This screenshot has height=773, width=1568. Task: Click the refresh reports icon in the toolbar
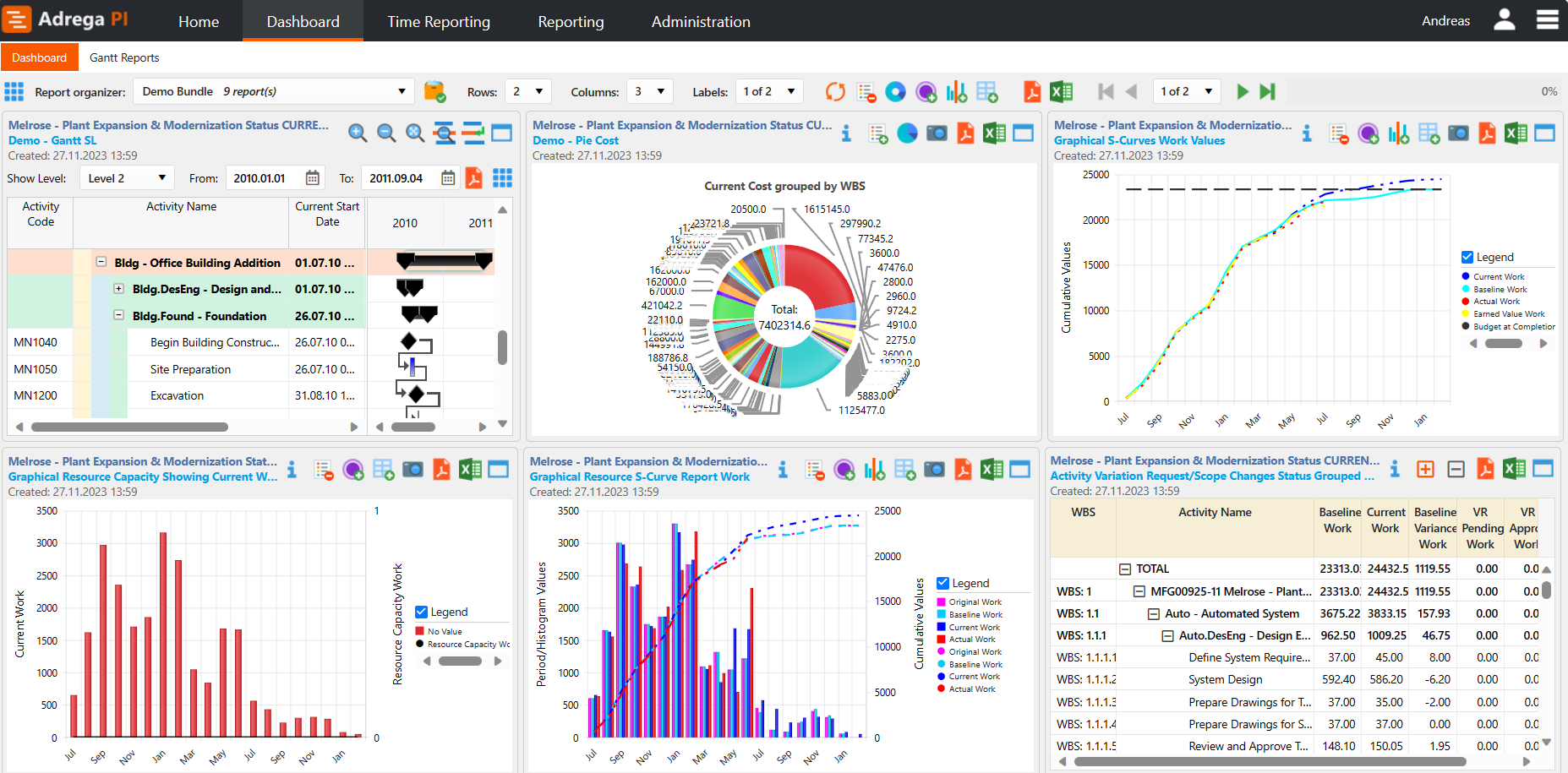pyautogui.click(x=835, y=91)
